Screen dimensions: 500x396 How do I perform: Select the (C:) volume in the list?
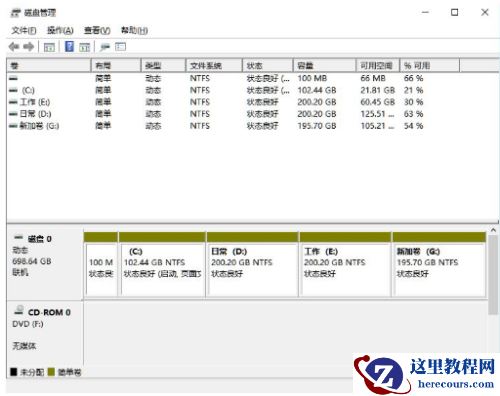click(22, 90)
